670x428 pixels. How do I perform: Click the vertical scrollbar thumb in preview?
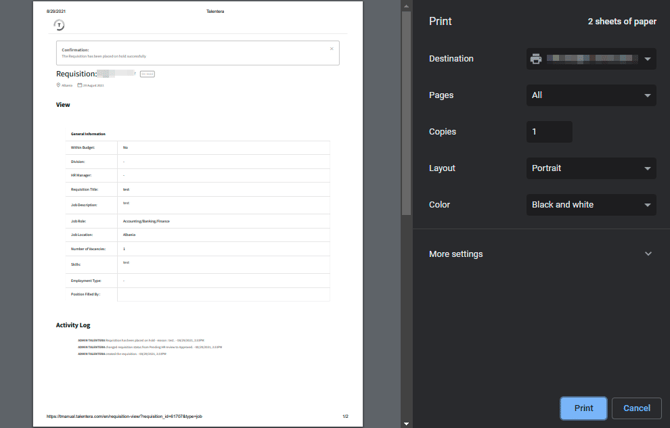406,110
